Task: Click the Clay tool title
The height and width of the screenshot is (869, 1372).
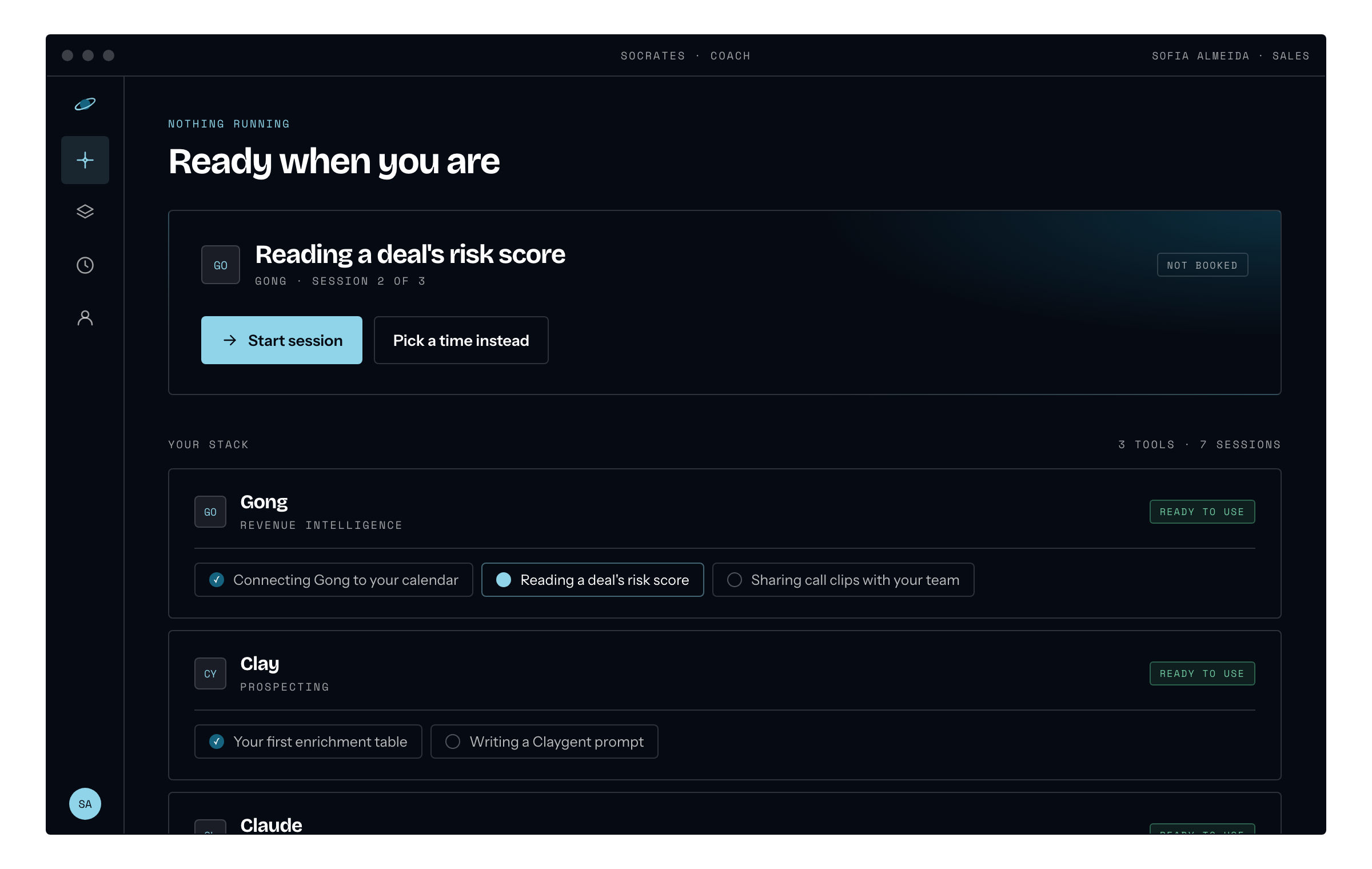Action: click(x=260, y=664)
